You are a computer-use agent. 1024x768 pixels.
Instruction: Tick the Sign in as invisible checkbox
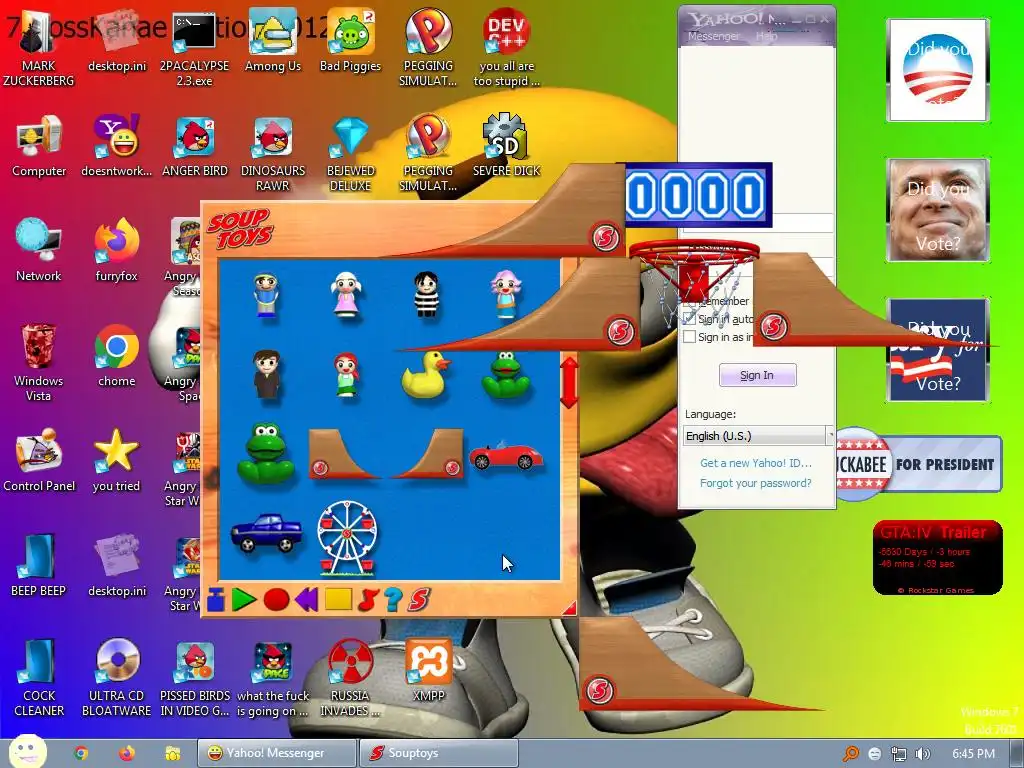pos(690,337)
